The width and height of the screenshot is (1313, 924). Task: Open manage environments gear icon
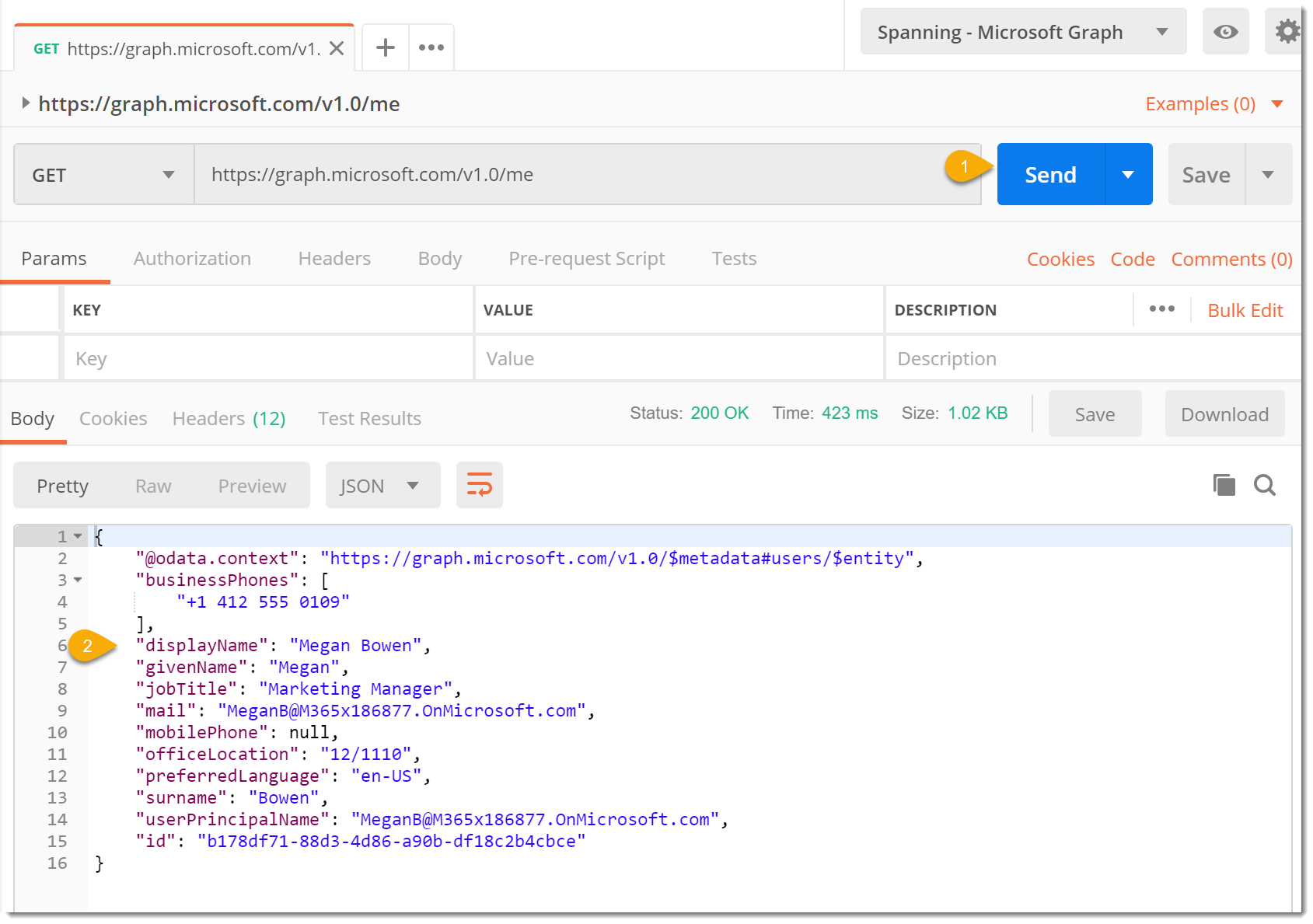click(1287, 32)
